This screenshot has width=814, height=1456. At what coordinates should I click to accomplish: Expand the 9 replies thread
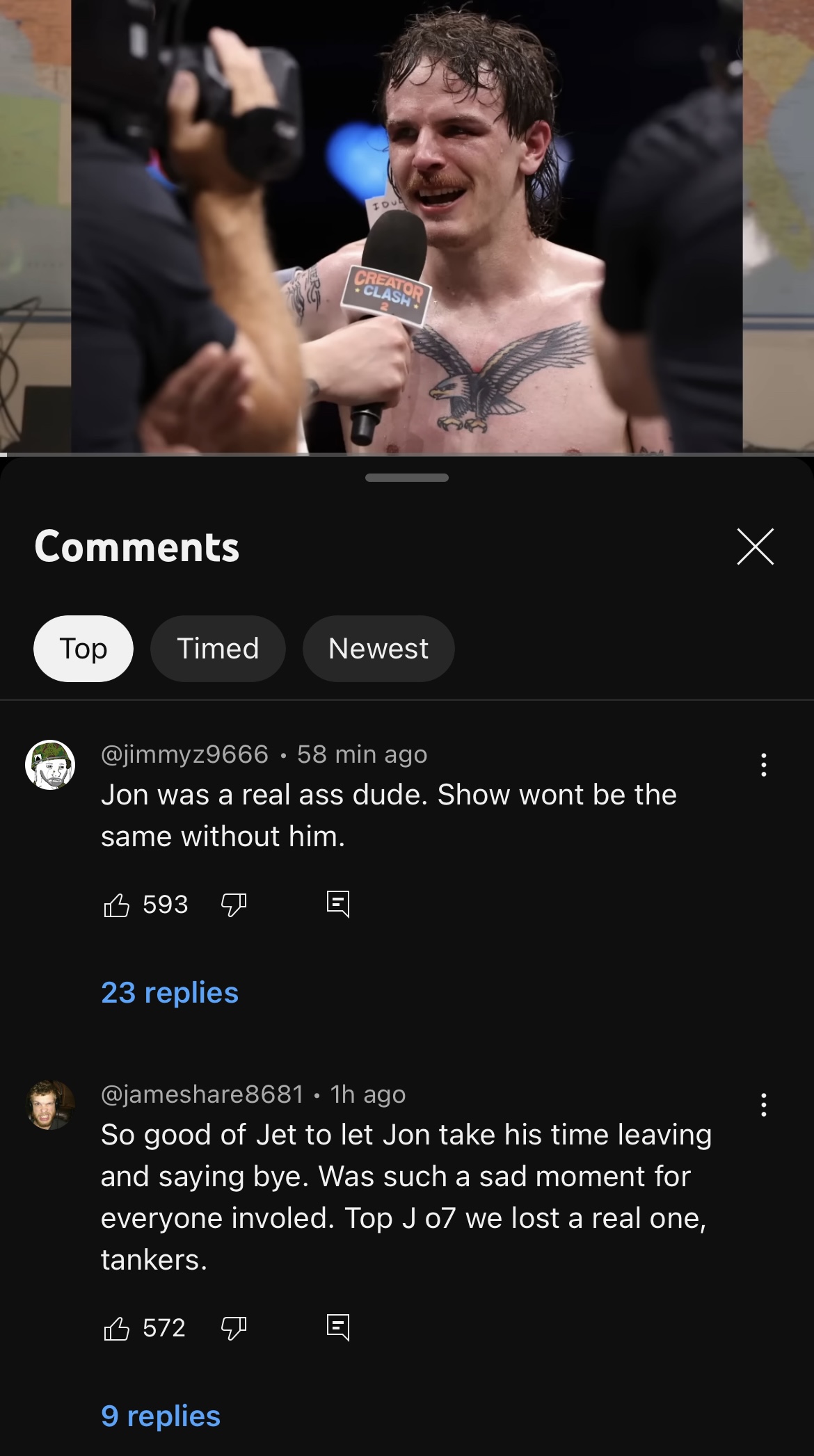pyautogui.click(x=161, y=1416)
